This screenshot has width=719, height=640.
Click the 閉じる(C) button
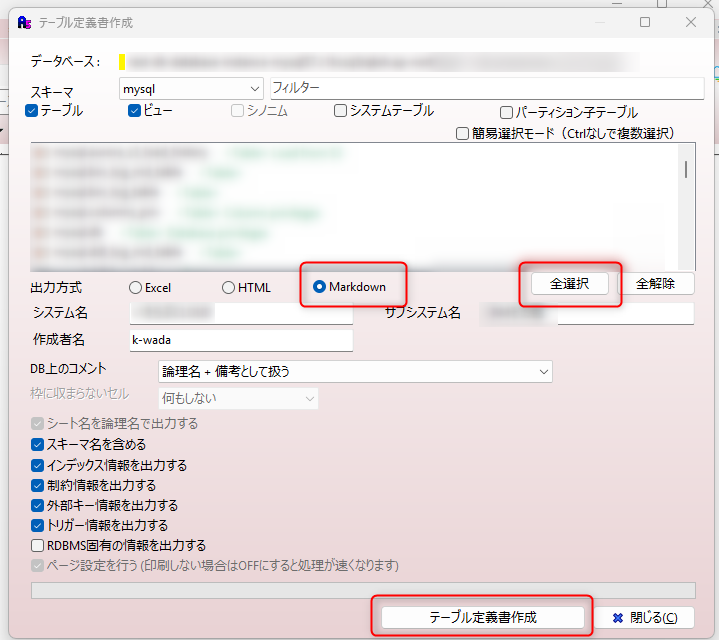645,618
